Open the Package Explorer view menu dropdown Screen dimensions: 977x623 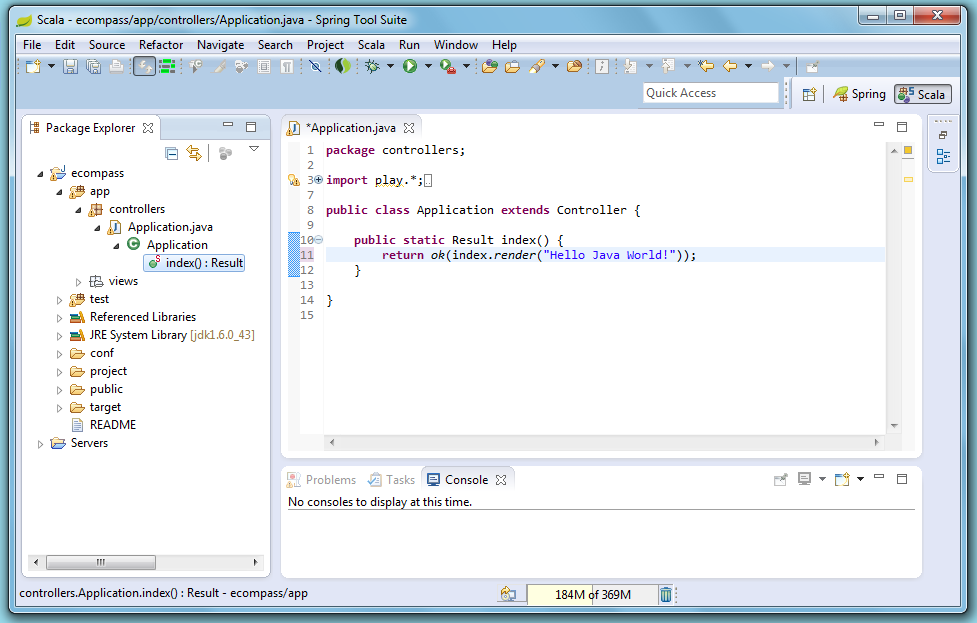point(253,148)
